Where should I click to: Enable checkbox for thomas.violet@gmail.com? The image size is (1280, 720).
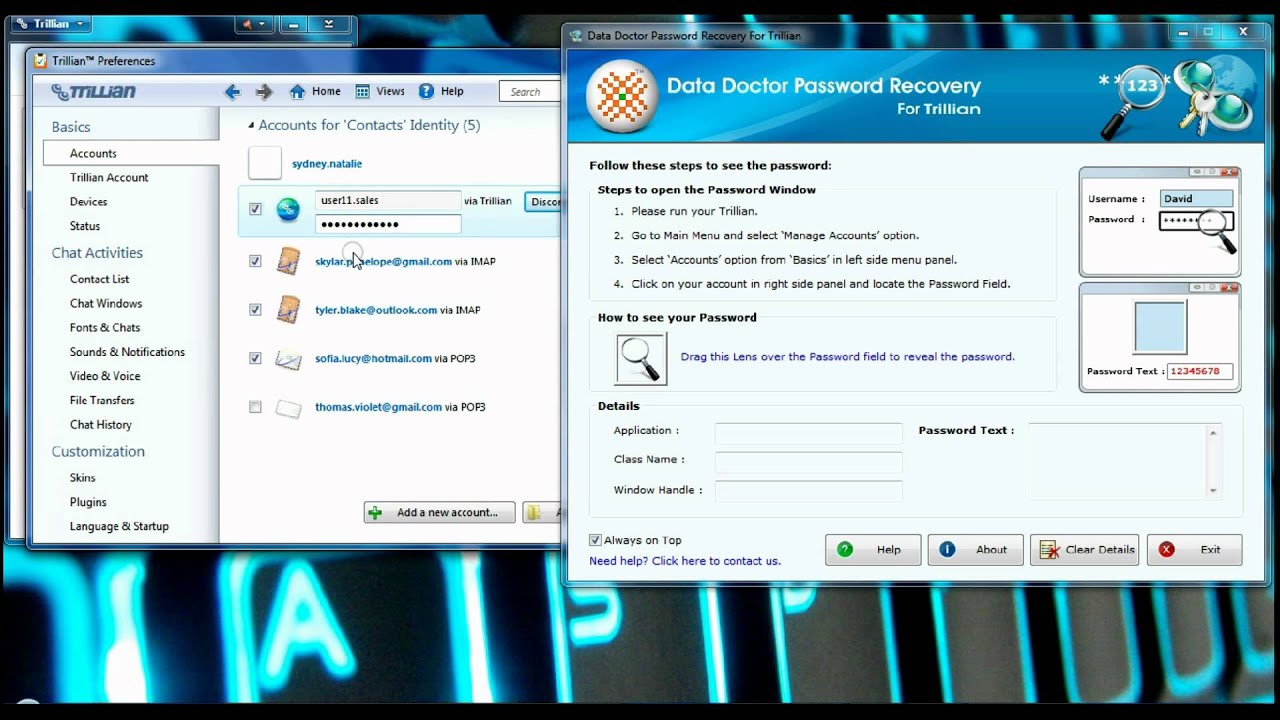click(255, 407)
